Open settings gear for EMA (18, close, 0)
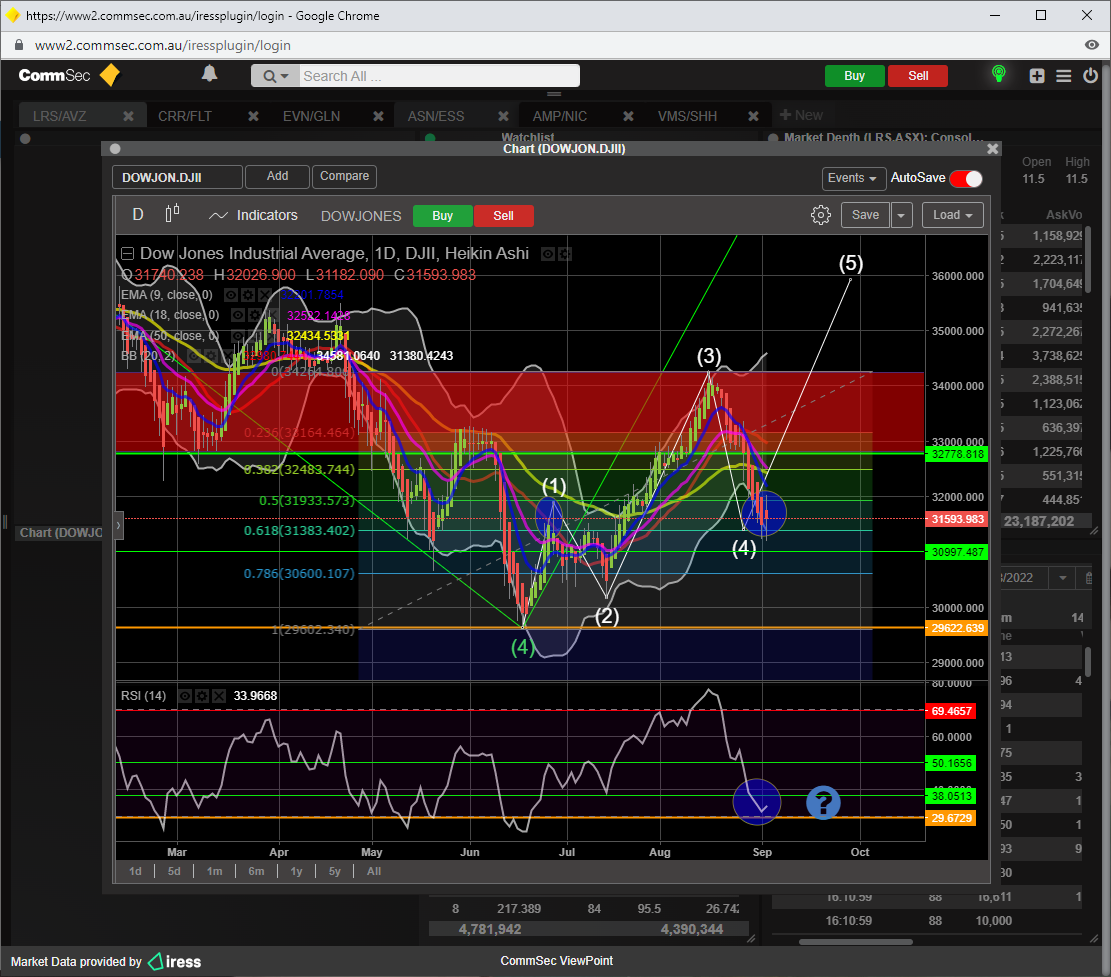 [254, 315]
